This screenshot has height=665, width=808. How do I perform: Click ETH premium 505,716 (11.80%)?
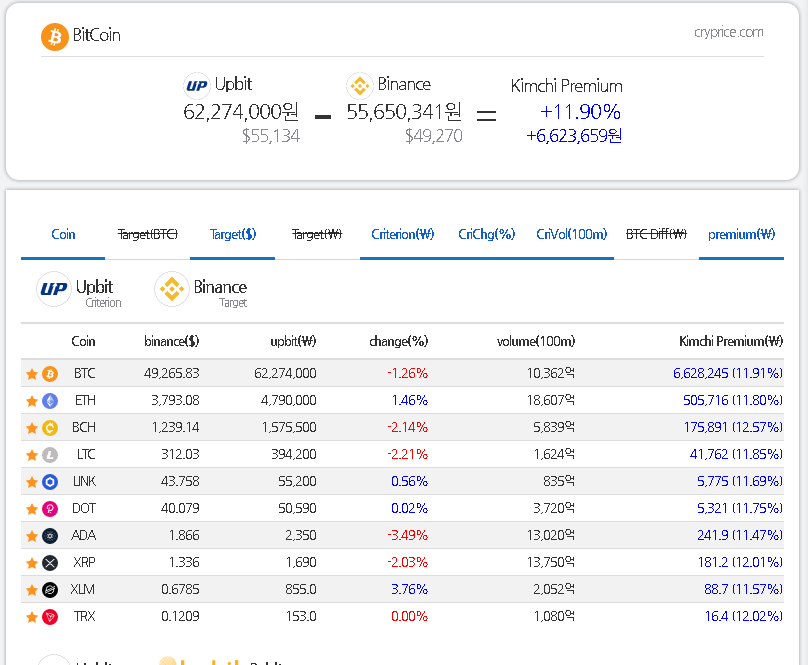[733, 401]
